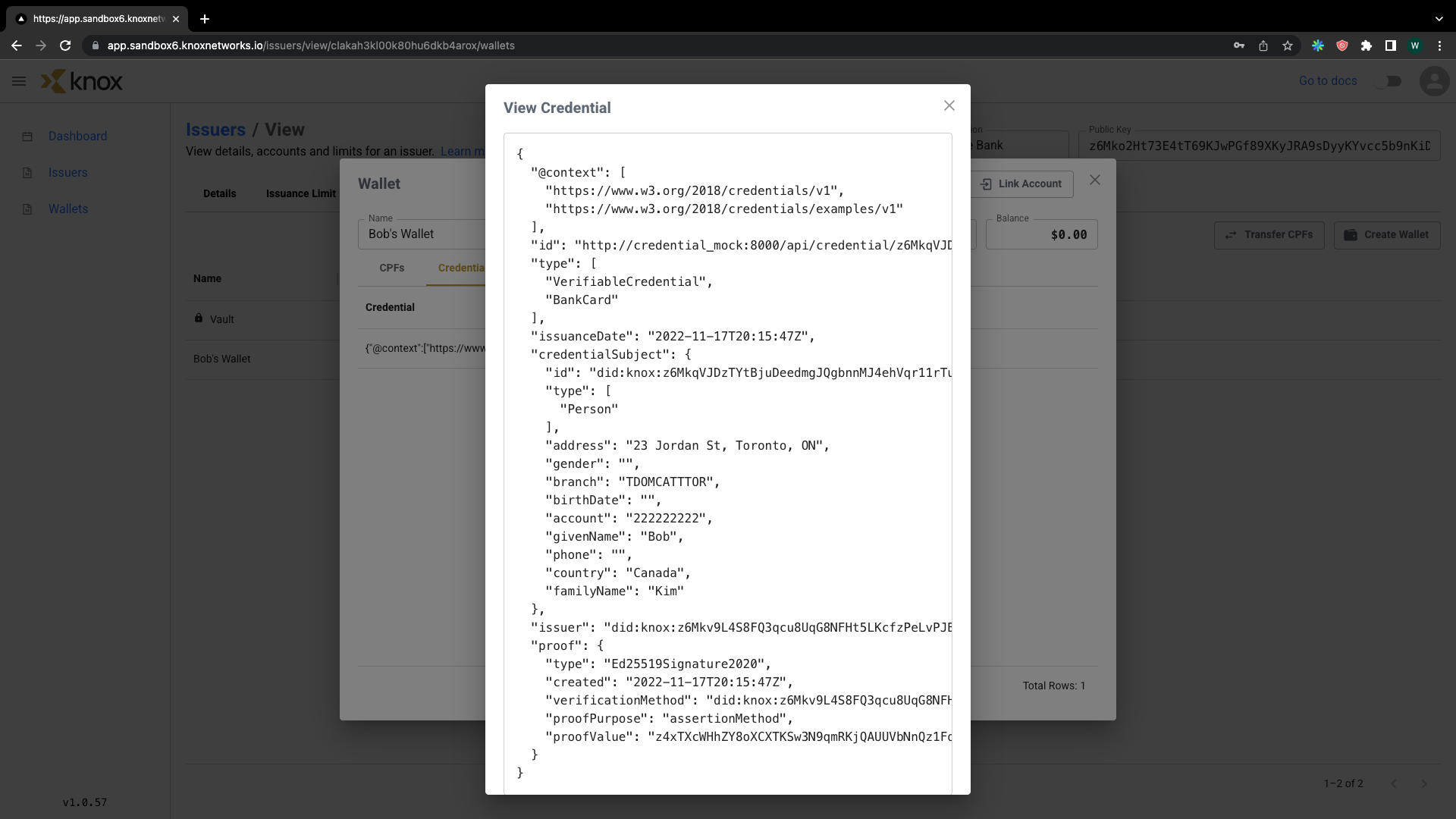Open Issuers in sidebar
This screenshot has height=819, width=1456.
[x=67, y=173]
